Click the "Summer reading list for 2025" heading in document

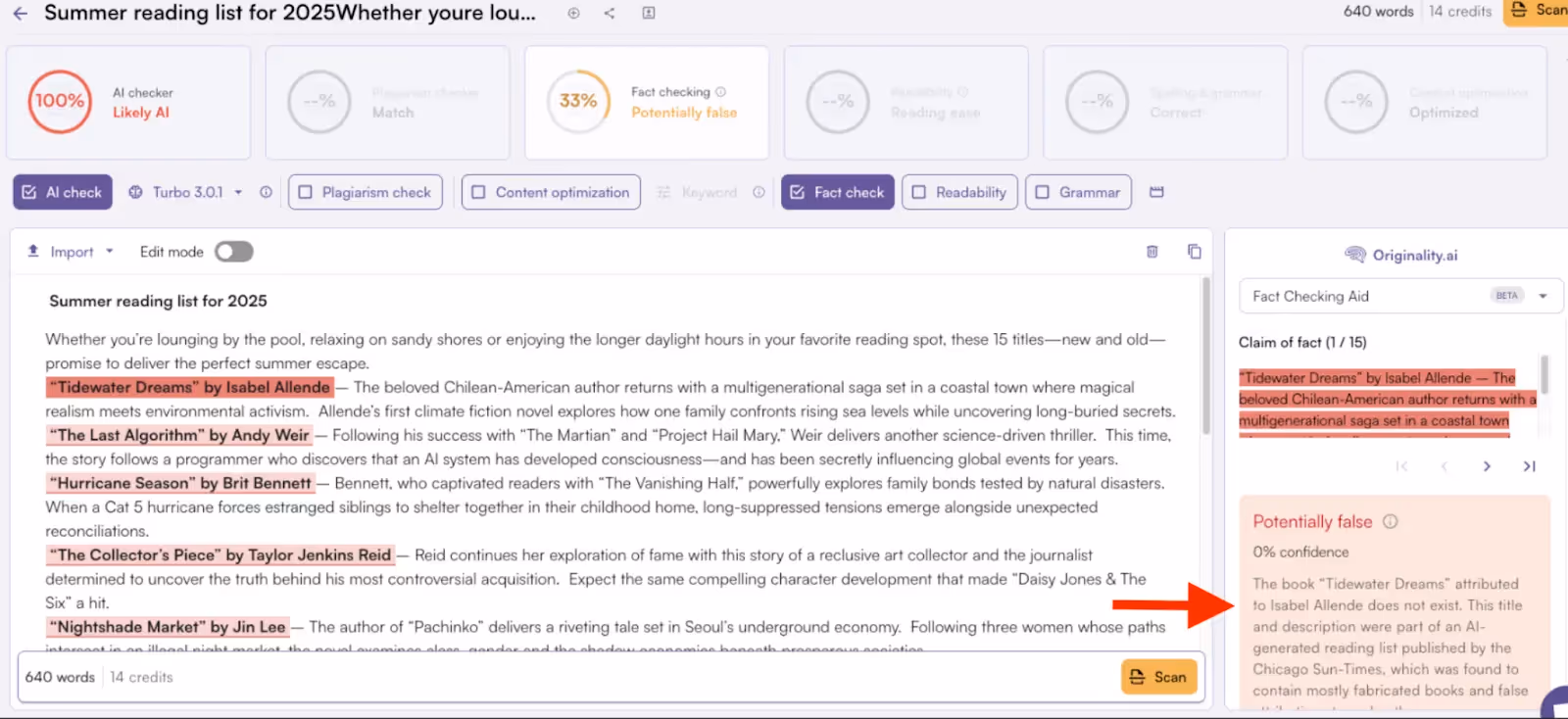(158, 301)
